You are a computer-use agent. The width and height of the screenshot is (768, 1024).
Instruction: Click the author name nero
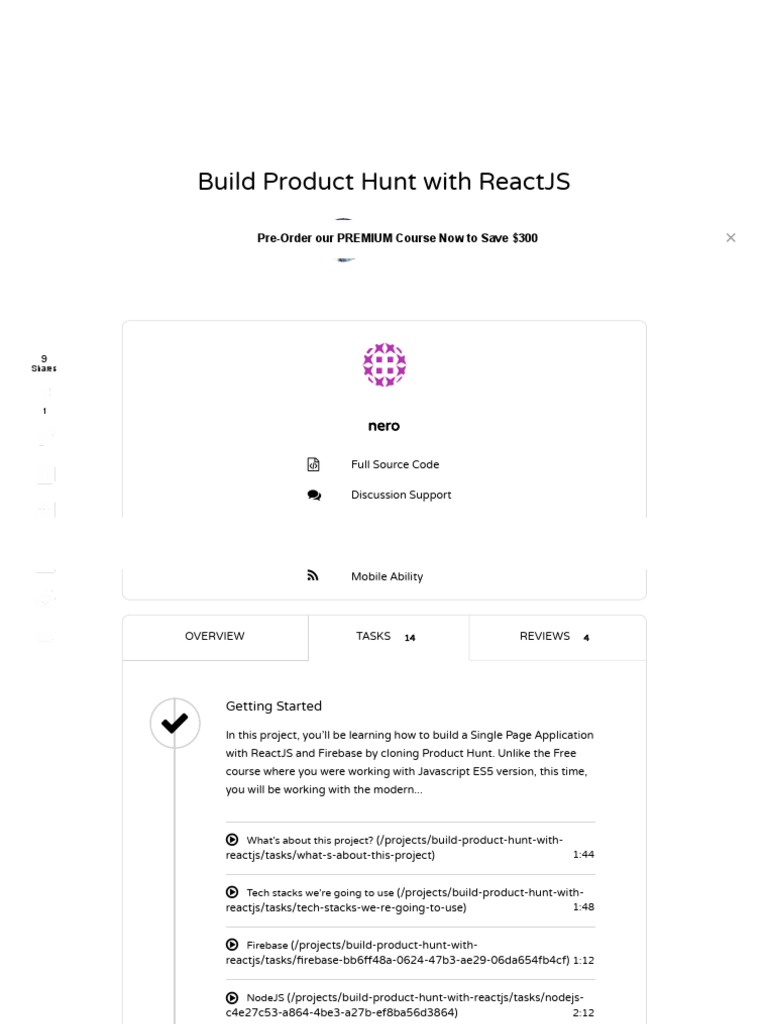(384, 426)
